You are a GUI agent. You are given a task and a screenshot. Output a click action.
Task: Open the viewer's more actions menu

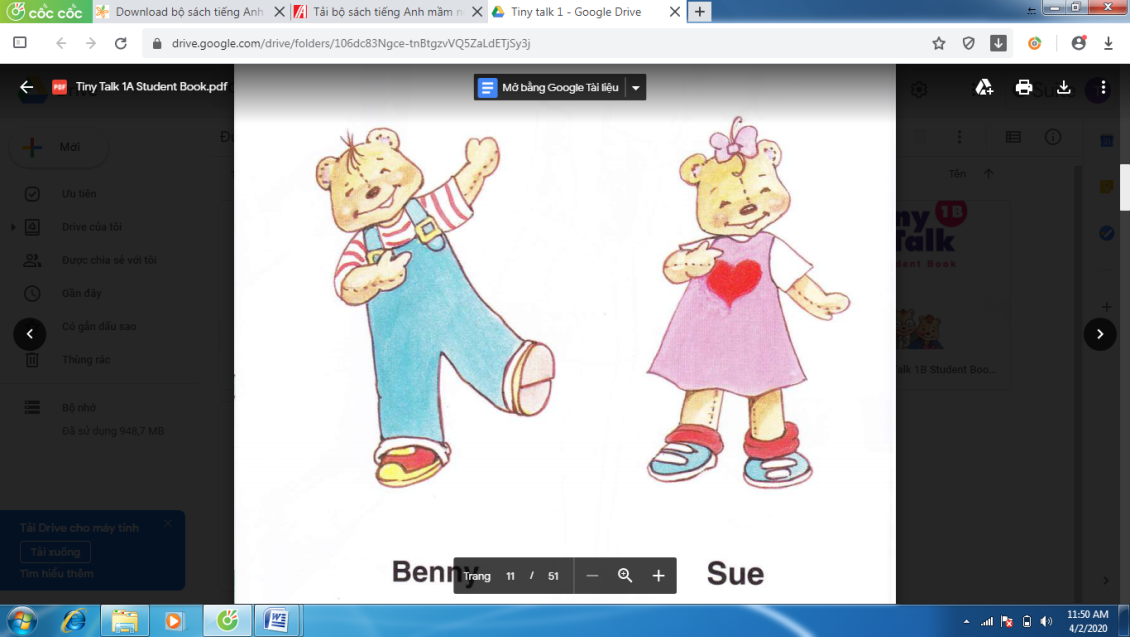click(1103, 87)
